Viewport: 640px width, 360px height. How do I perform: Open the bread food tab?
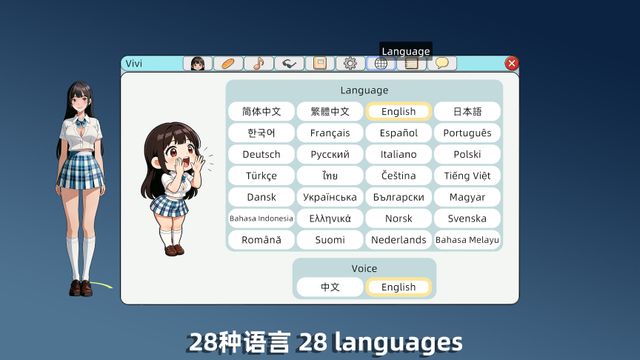[228, 63]
